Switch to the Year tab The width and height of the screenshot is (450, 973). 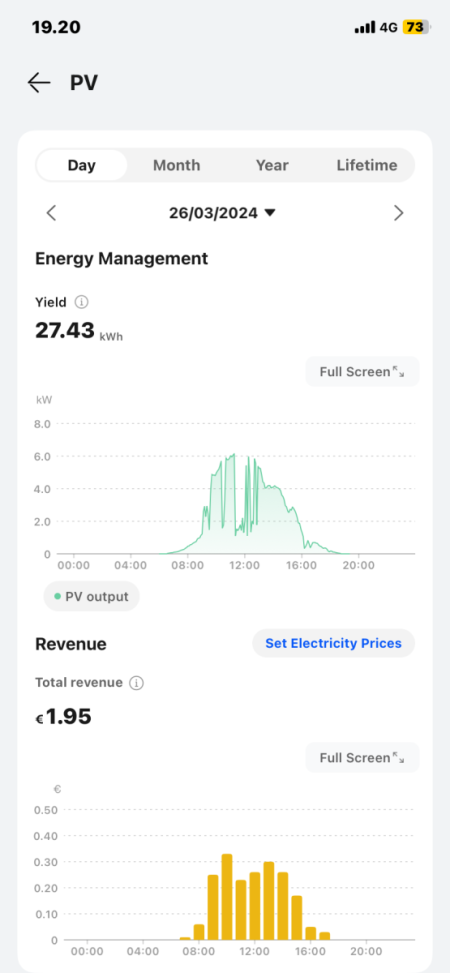click(x=272, y=165)
